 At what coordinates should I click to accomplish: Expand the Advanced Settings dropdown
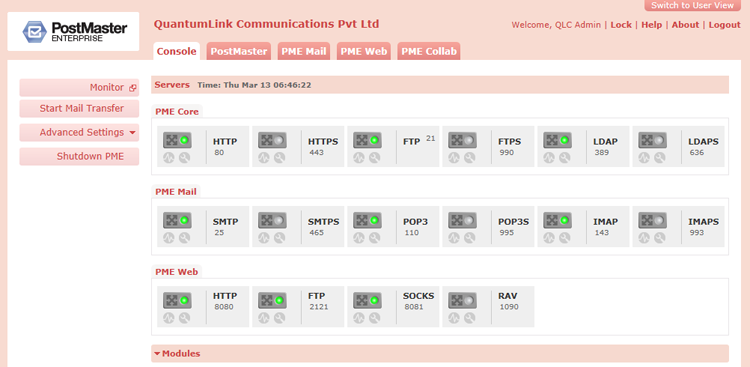pos(79,133)
